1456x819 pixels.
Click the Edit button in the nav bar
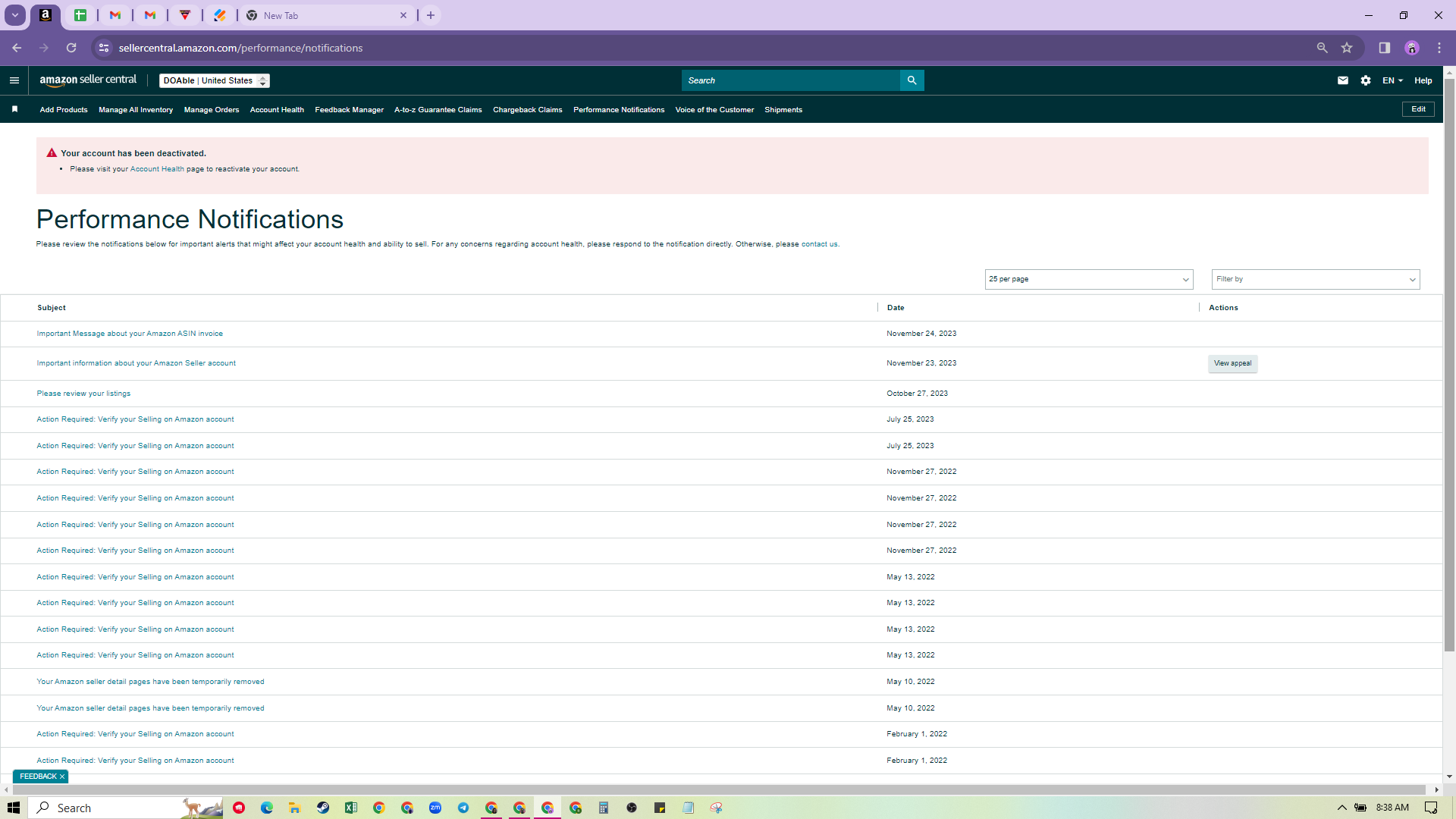tap(1418, 109)
